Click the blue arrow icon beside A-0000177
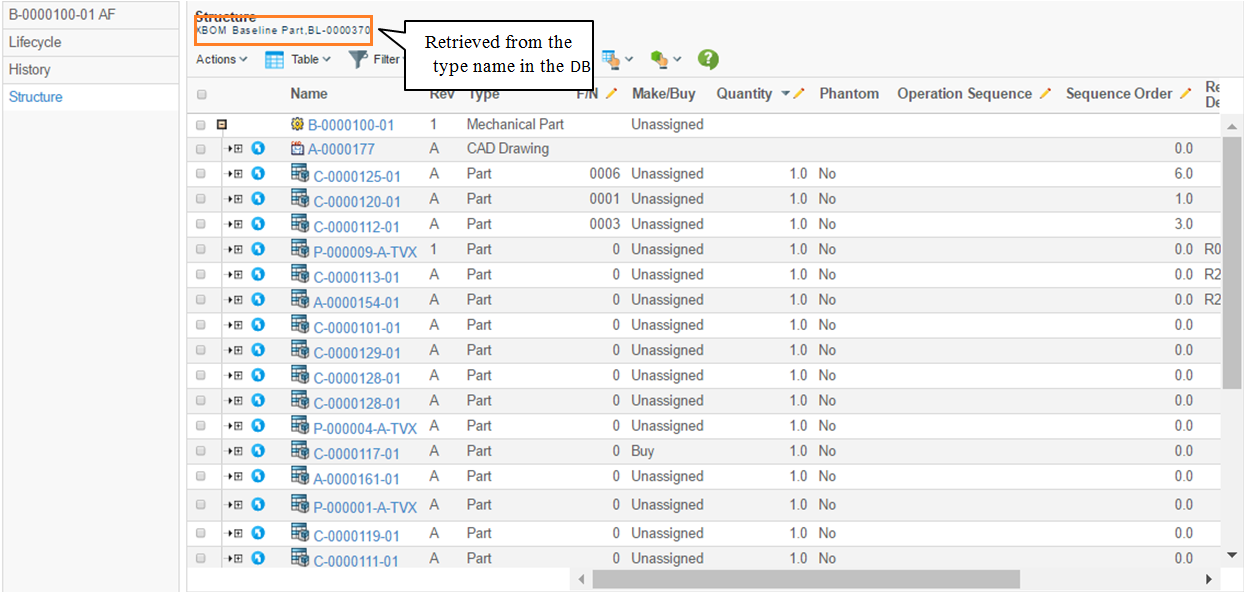Screen dimensions: 1244x592 (x=258, y=149)
